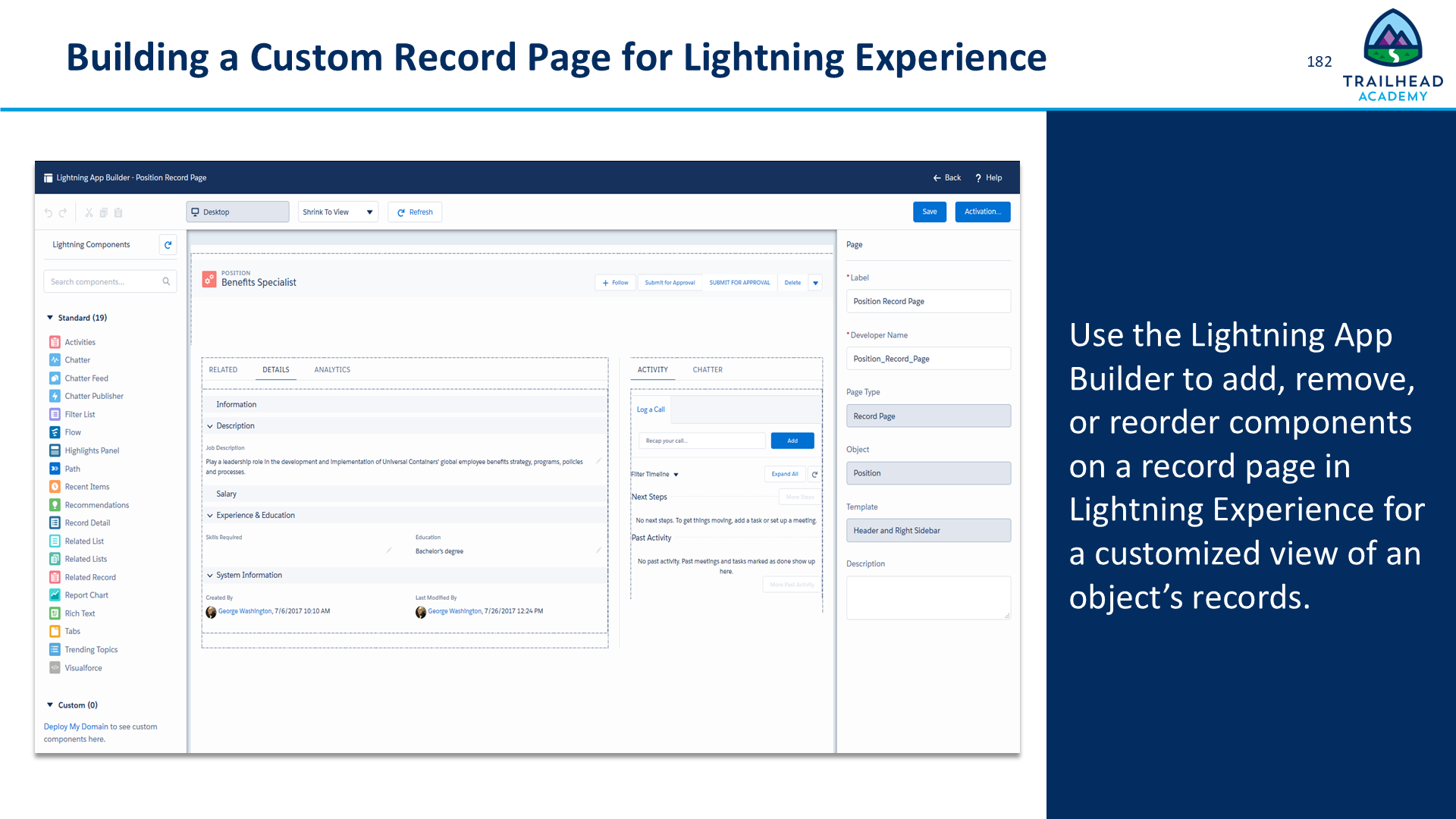
Task: Click the Developer Name input field
Action: coord(928,359)
